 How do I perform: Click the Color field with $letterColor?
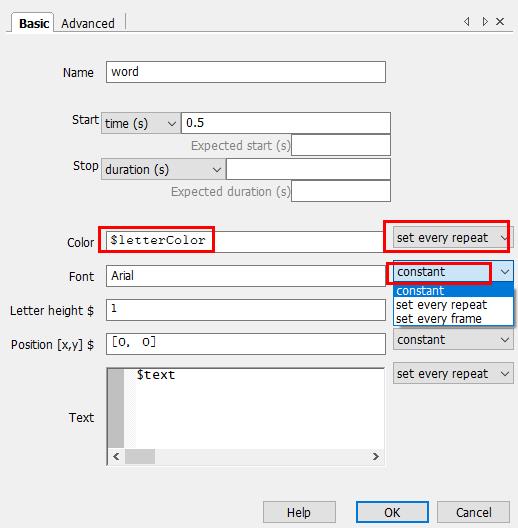[x=244, y=241]
